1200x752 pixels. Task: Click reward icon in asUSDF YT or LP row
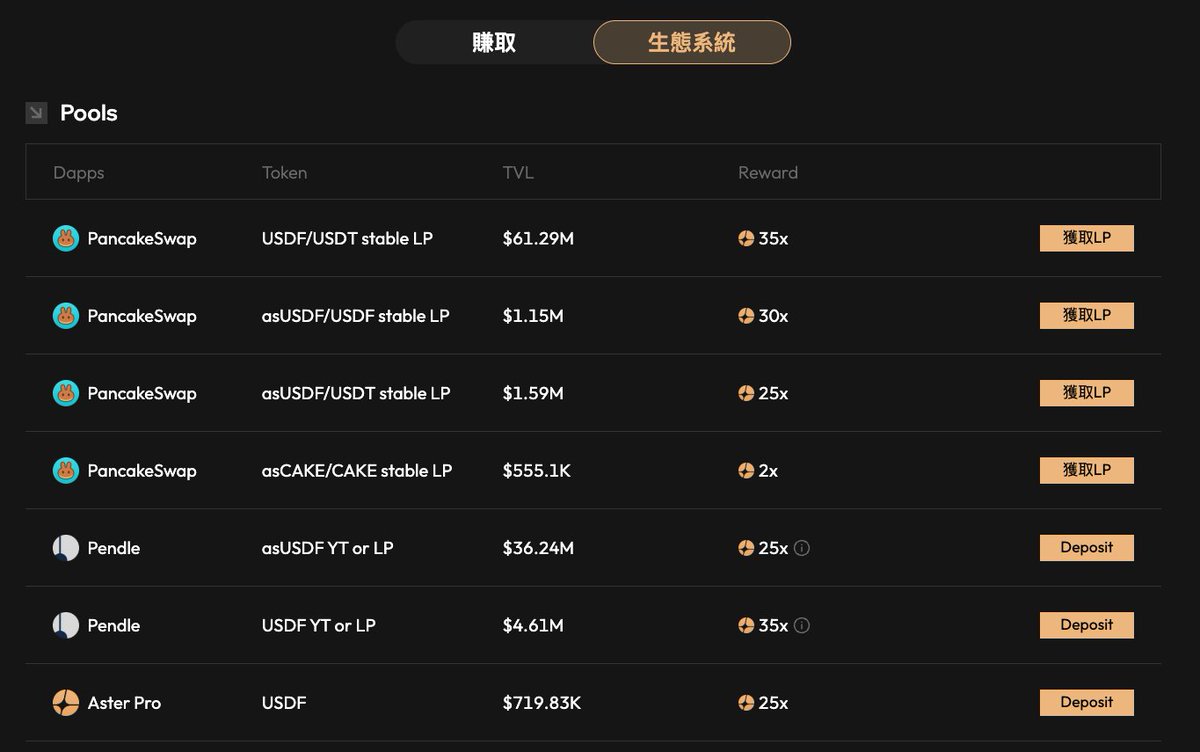point(746,548)
